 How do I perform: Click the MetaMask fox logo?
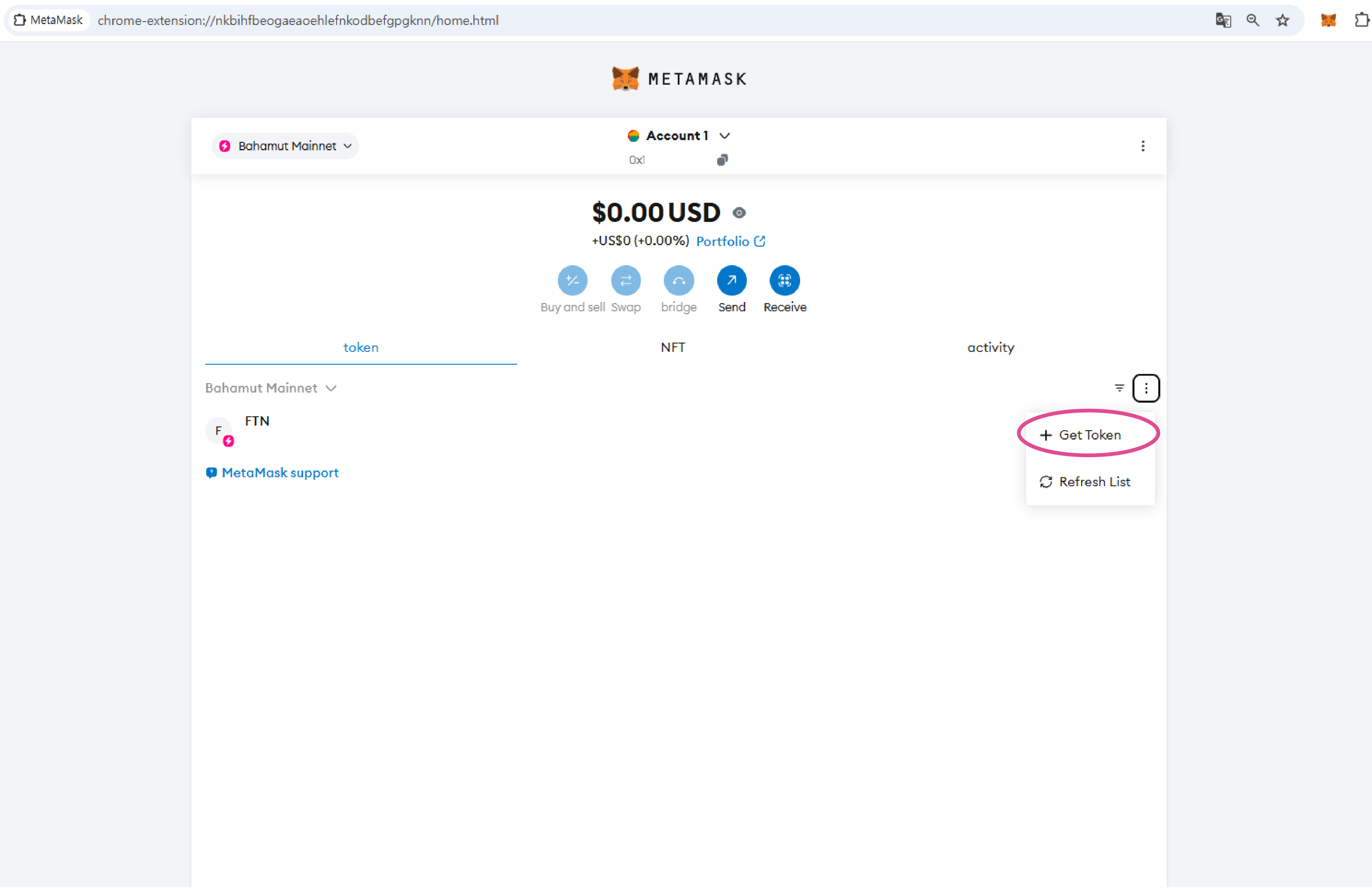tap(625, 78)
